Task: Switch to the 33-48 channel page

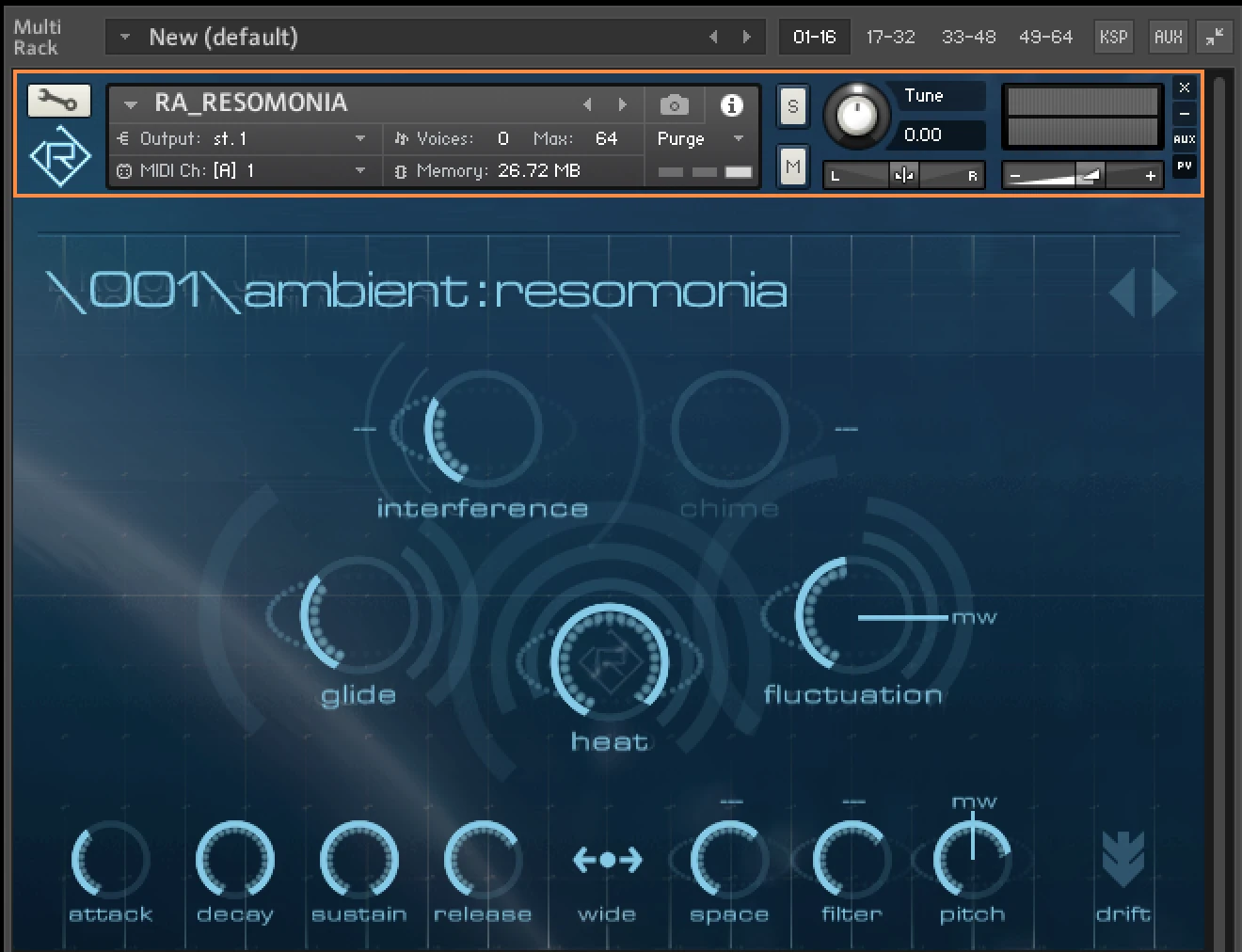Action: coord(968,37)
